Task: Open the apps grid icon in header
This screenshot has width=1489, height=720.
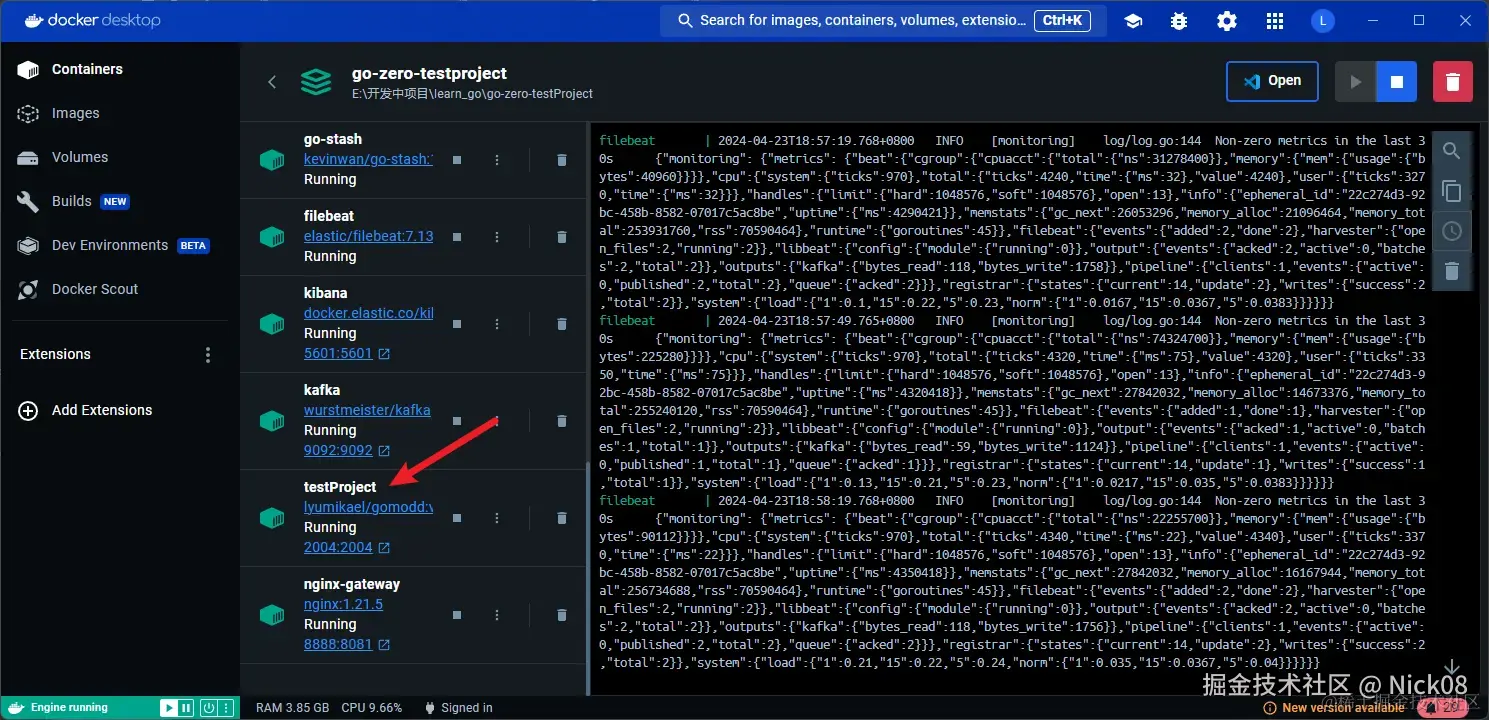Action: pyautogui.click(x=1274, y=21)
